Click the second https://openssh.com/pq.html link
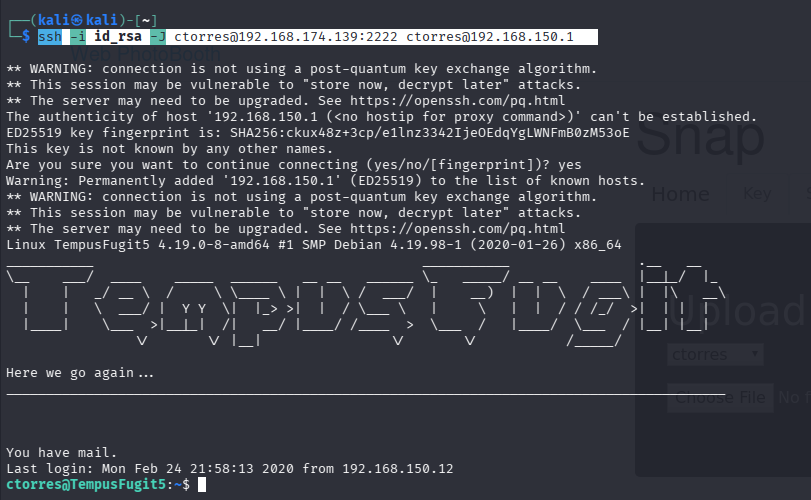 457,229
